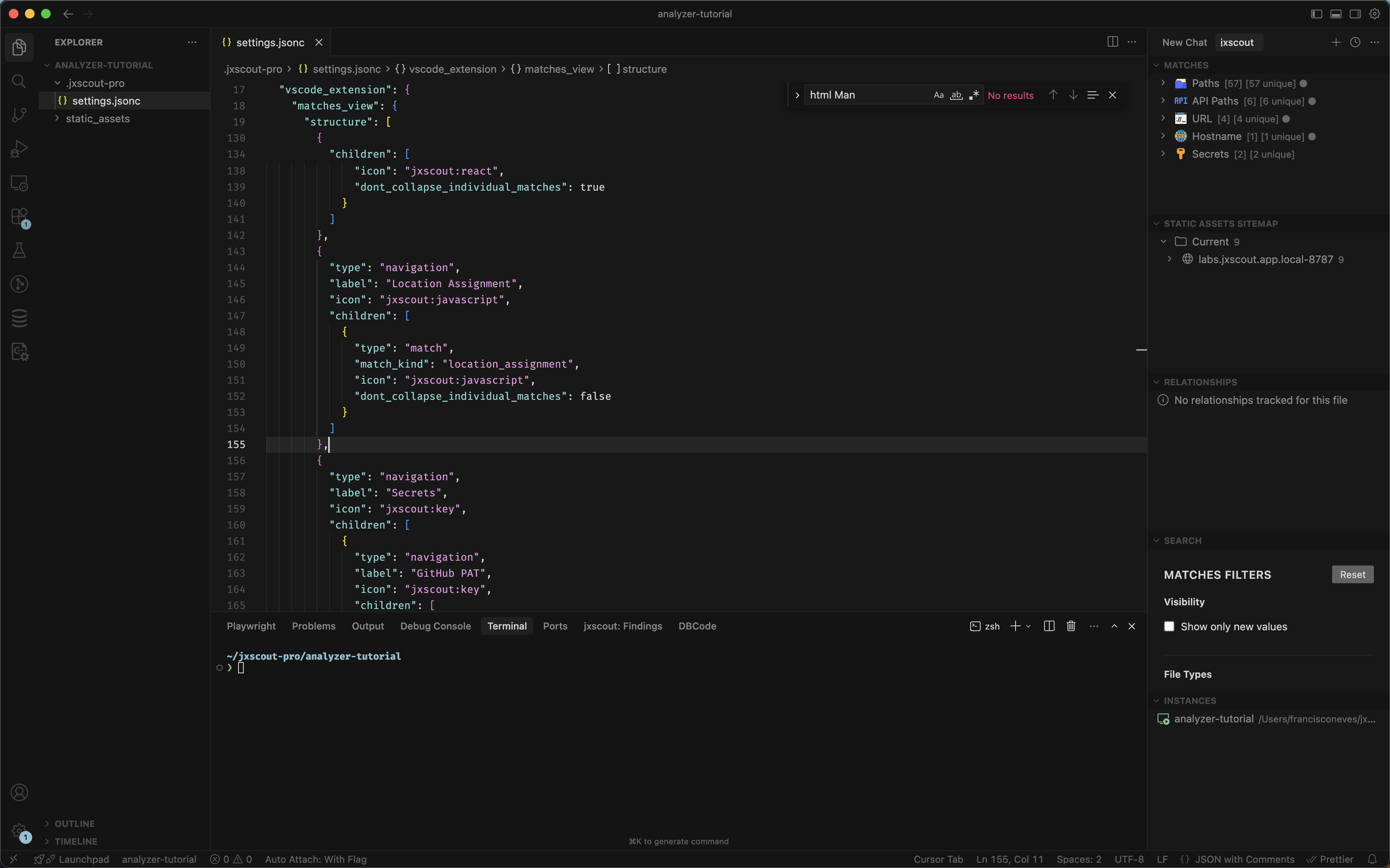Open editor More Actions menu
Screen dimensions: 1390x868
click(x=1132, y=42)
